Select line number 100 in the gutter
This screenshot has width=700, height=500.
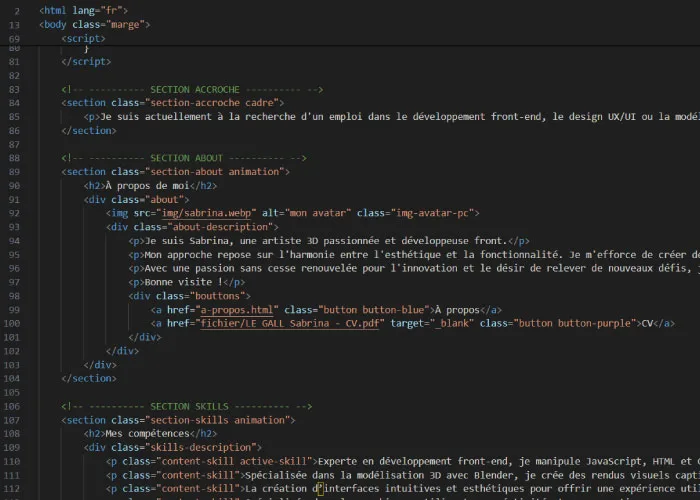click(x=12, y=323)
